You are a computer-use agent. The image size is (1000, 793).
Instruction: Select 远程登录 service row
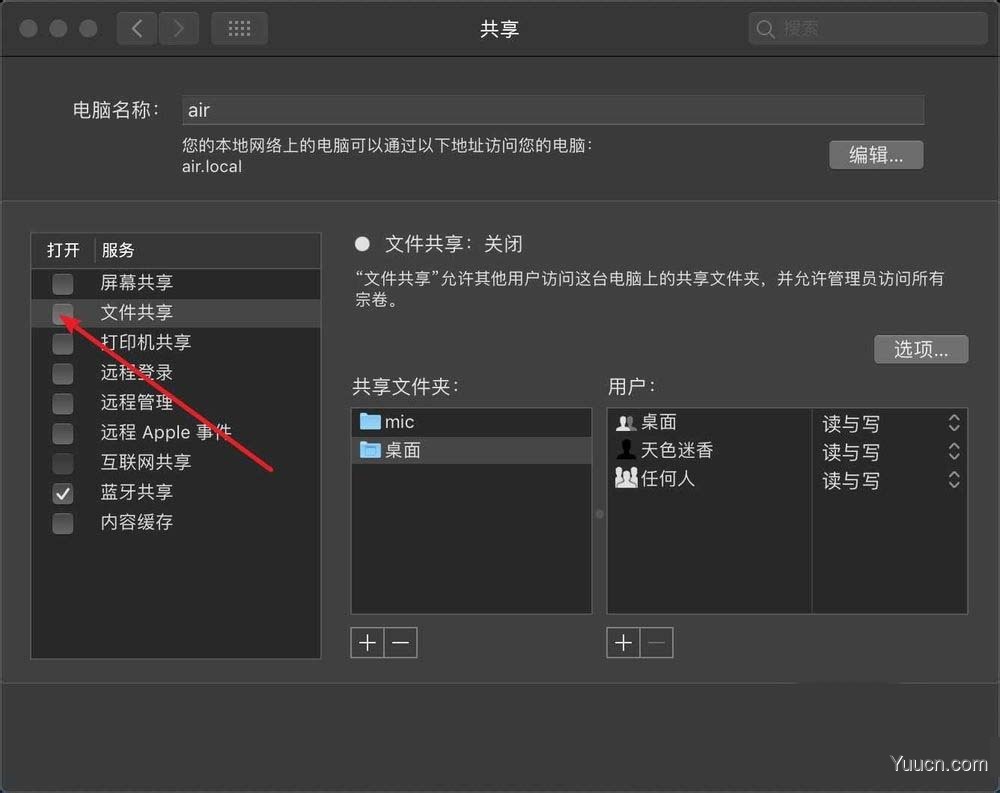pos(176,373)
